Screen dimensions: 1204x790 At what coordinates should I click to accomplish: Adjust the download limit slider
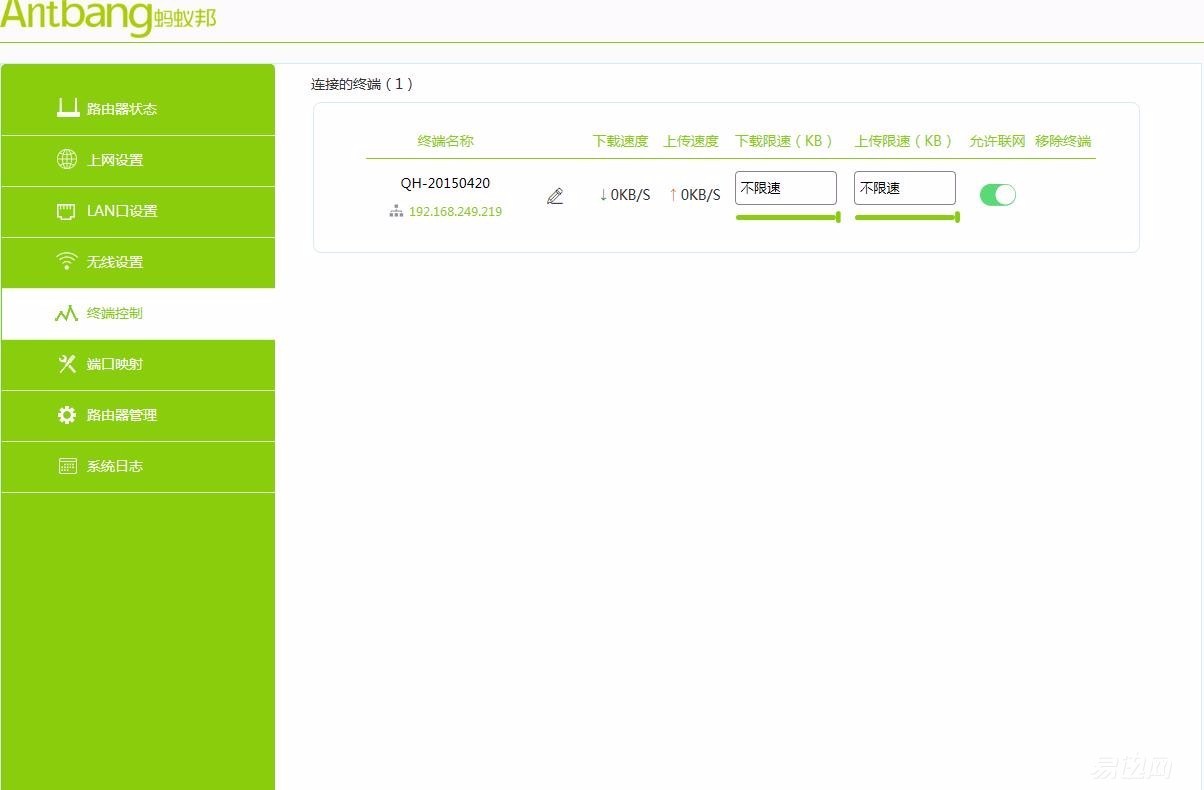pyautogui.click(x=788, y=217)
